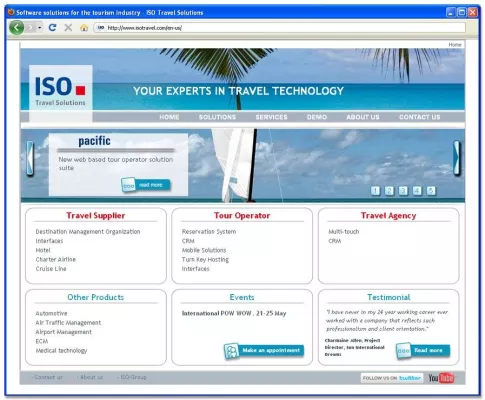
Task: Open the HOME navigation menu item
Action: click(x=169, y=117)
